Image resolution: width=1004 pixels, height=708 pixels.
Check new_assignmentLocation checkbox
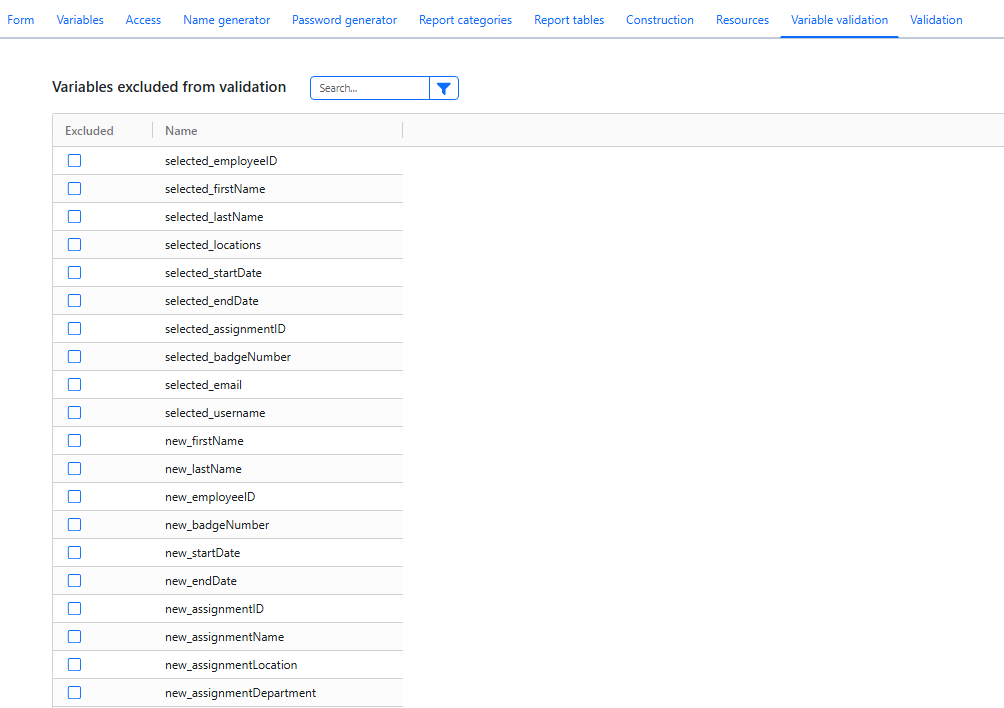(74, 664)
